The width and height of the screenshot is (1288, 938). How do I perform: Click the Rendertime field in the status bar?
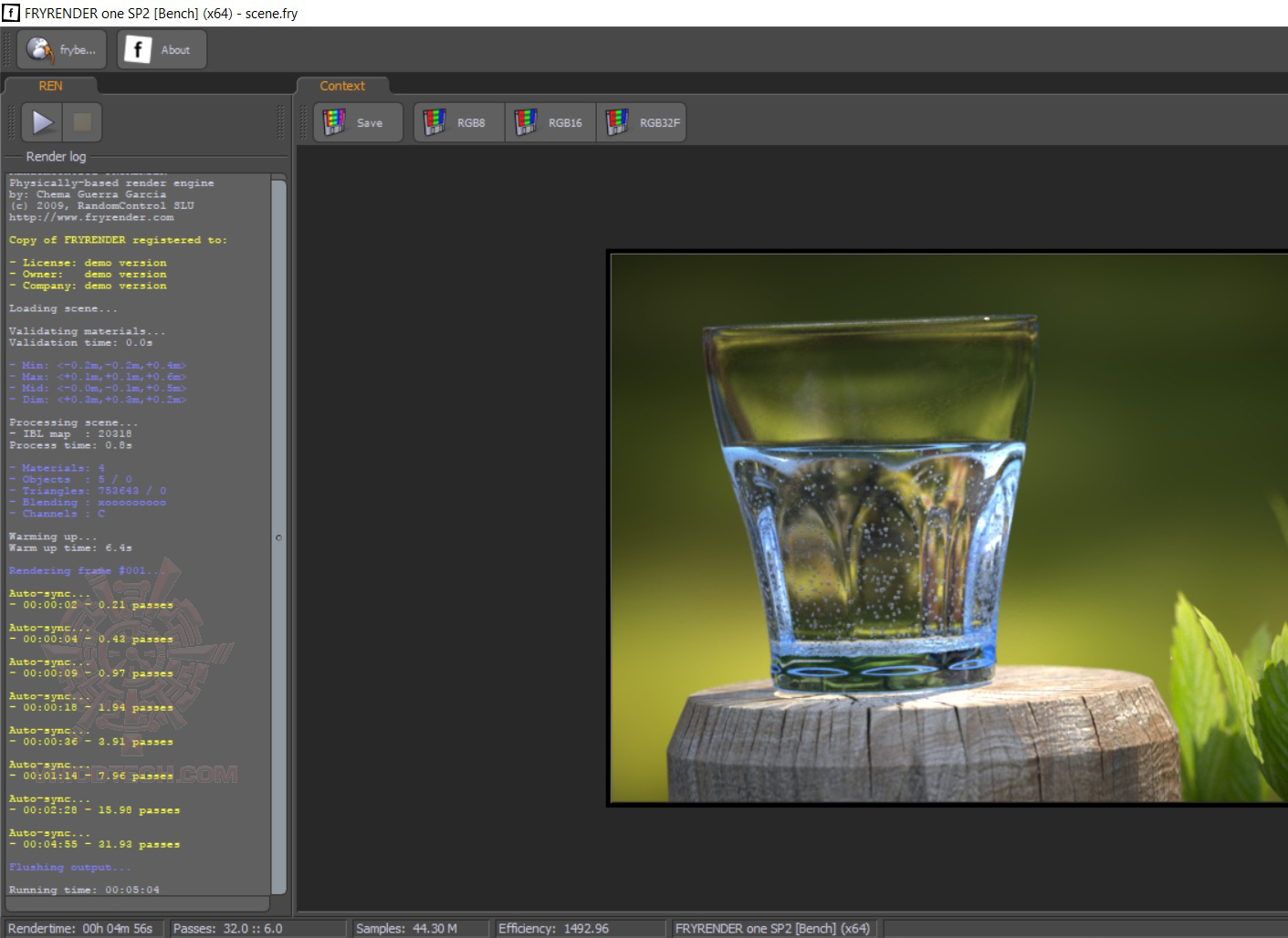tap(82, 928)
